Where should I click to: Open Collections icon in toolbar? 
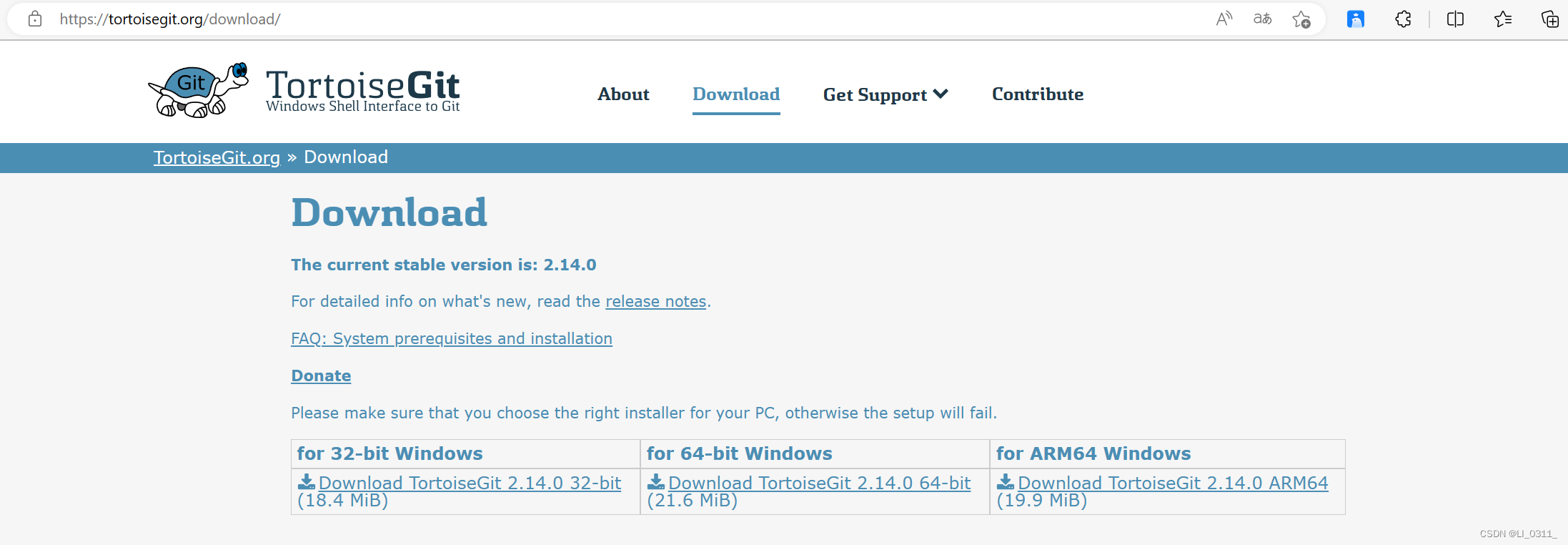1549,19
